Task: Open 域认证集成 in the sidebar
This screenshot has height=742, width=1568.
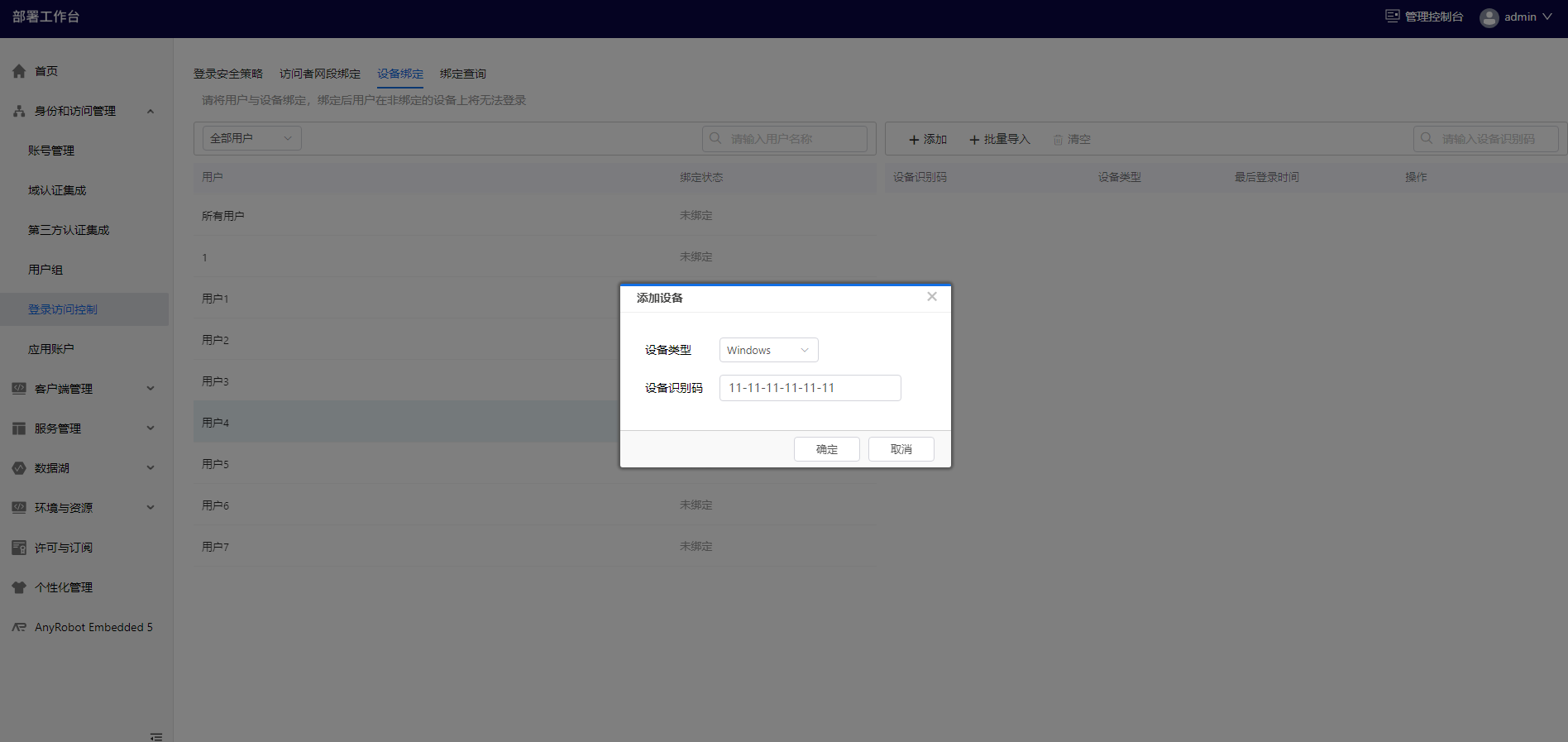Action: [x=57, y=190]
